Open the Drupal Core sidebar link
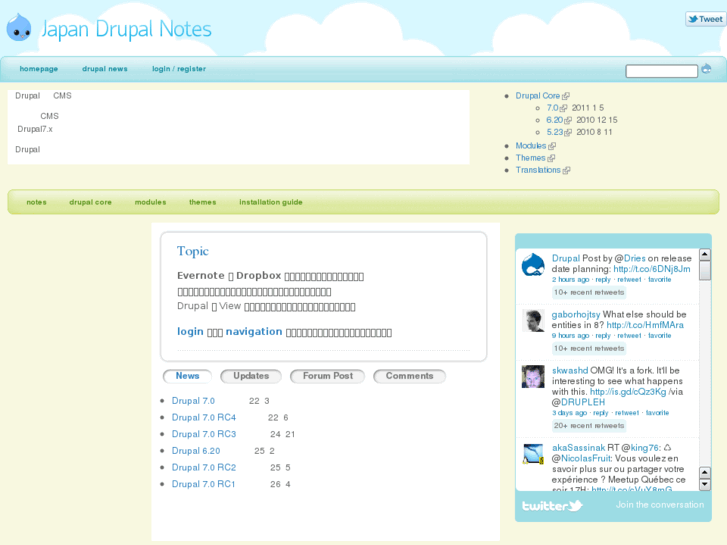Viewport: 727px width, 545px height. (x=538, y=96)
